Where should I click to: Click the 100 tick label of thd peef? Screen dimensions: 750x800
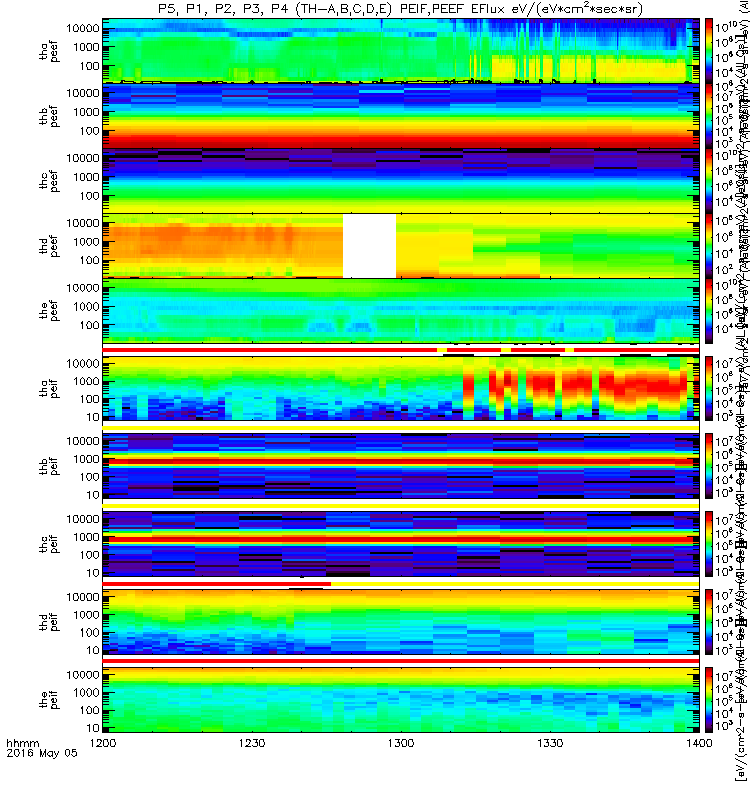click(x=89, y=260)
